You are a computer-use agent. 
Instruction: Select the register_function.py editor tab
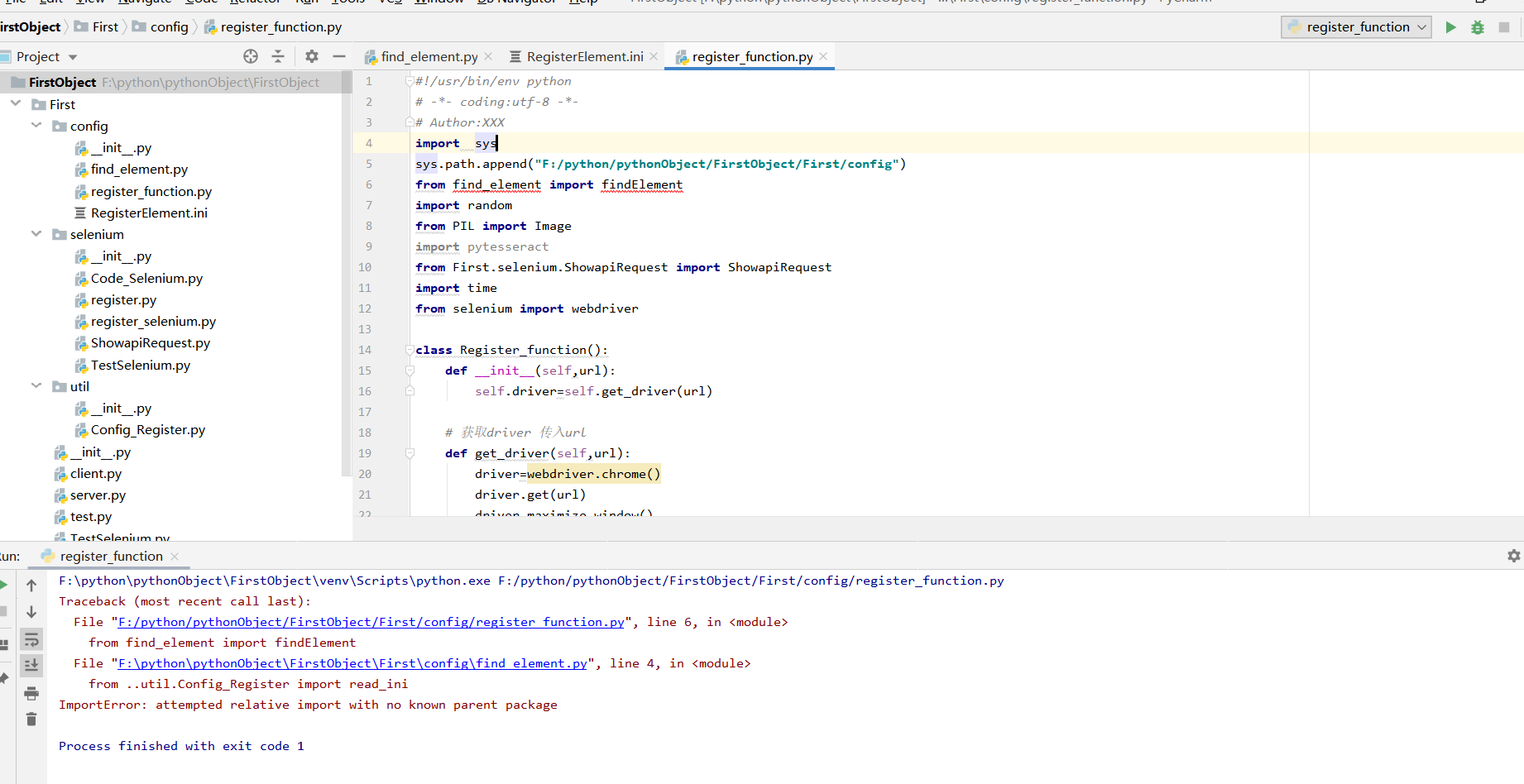coord(752,56)
